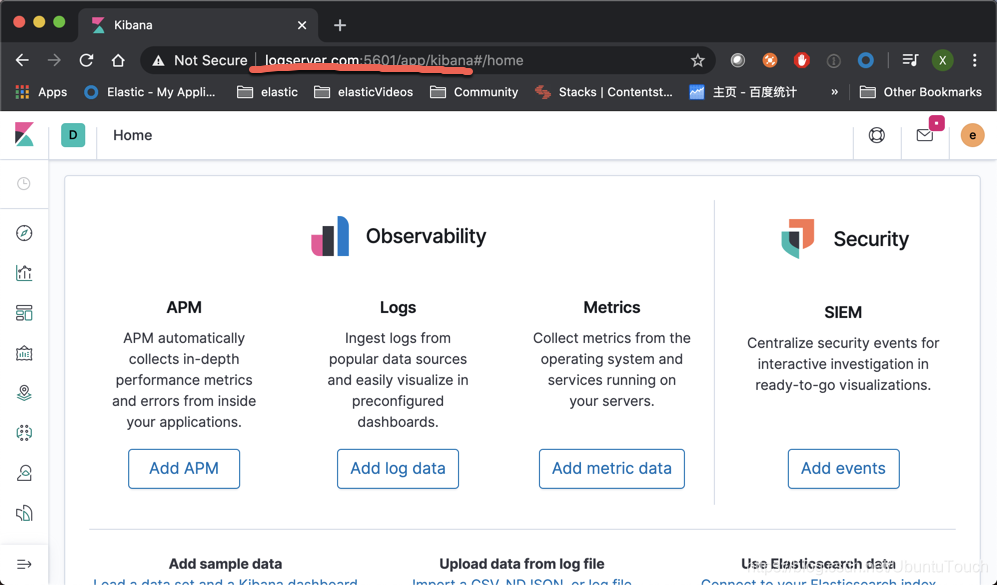Select the Kibana browser tab
The width and height of the screenshot is (997, 585).
[x=197, y=25]
